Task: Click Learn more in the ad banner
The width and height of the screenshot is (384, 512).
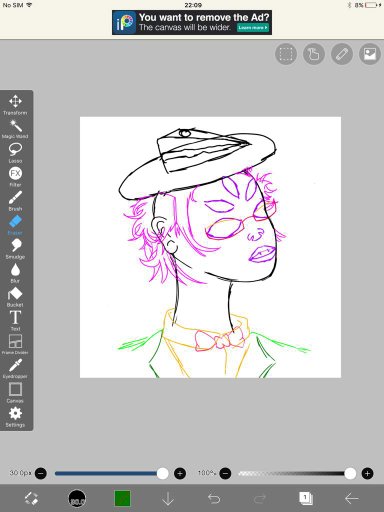Action: coord(253,28)
